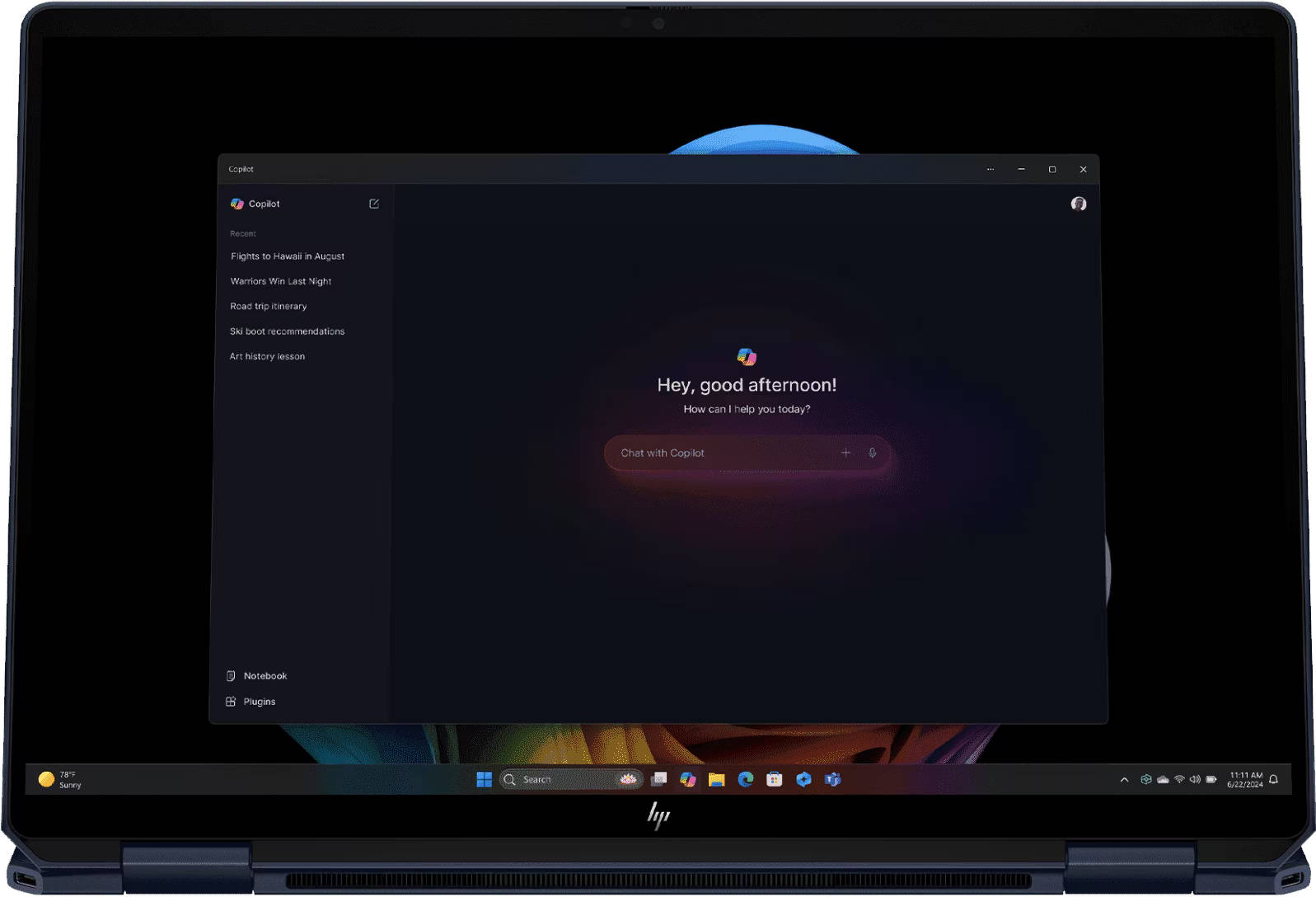Check the battery status icon
The height and width of the screenshot is (897, 1316).
coord(1211,779)
